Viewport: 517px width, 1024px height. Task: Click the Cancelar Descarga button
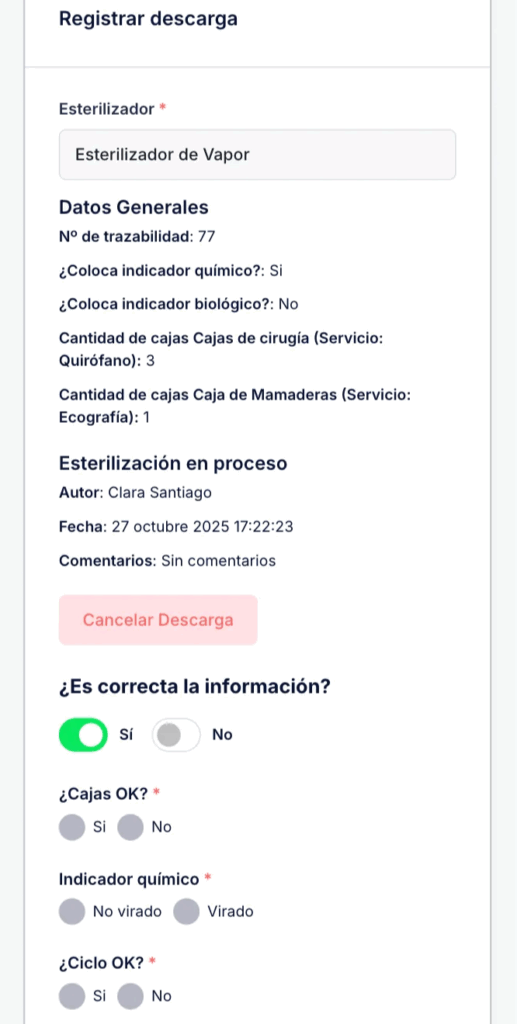(x=158, y=620)
